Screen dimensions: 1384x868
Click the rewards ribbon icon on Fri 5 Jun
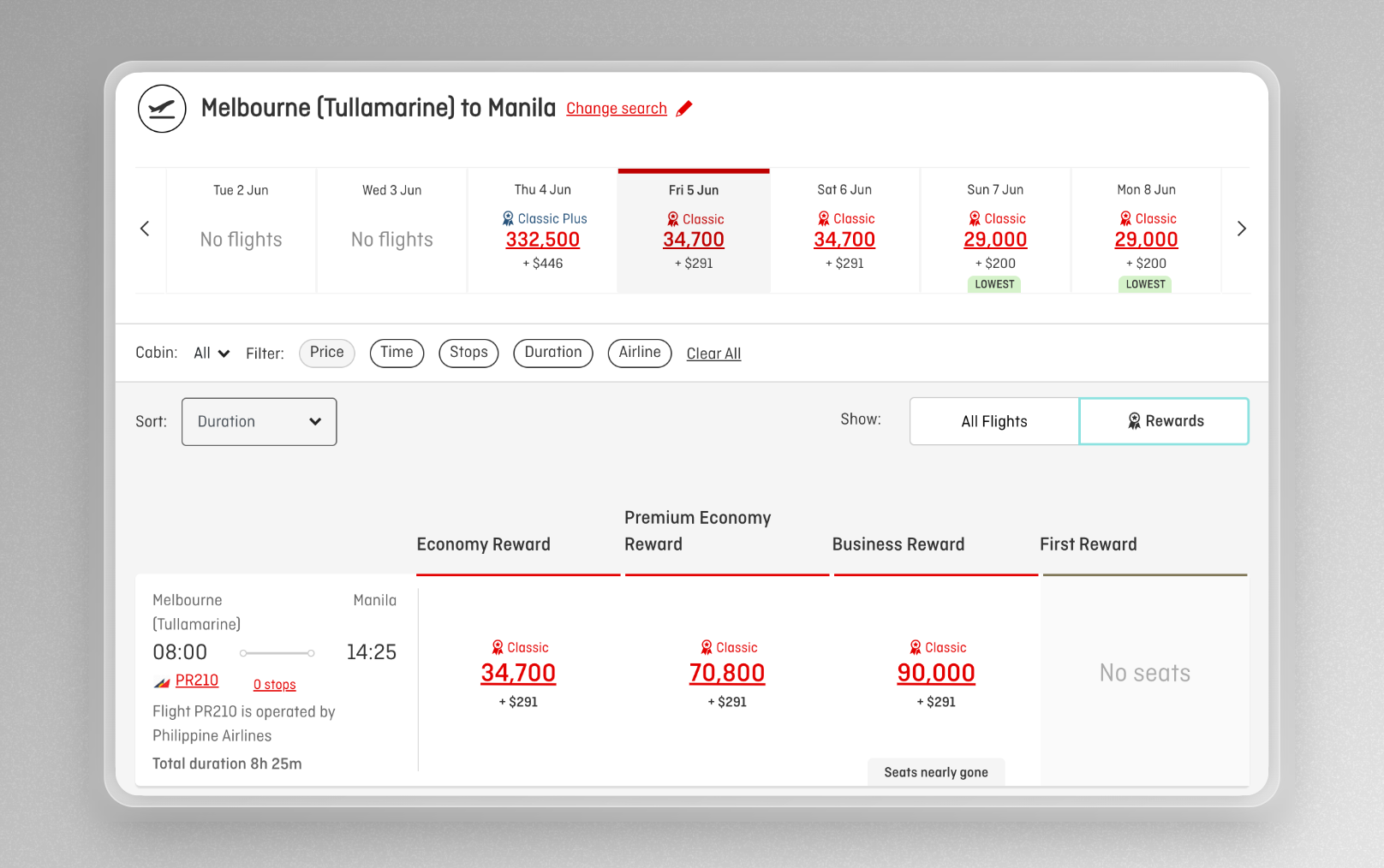pyautogui.click(x=673, y=220)
